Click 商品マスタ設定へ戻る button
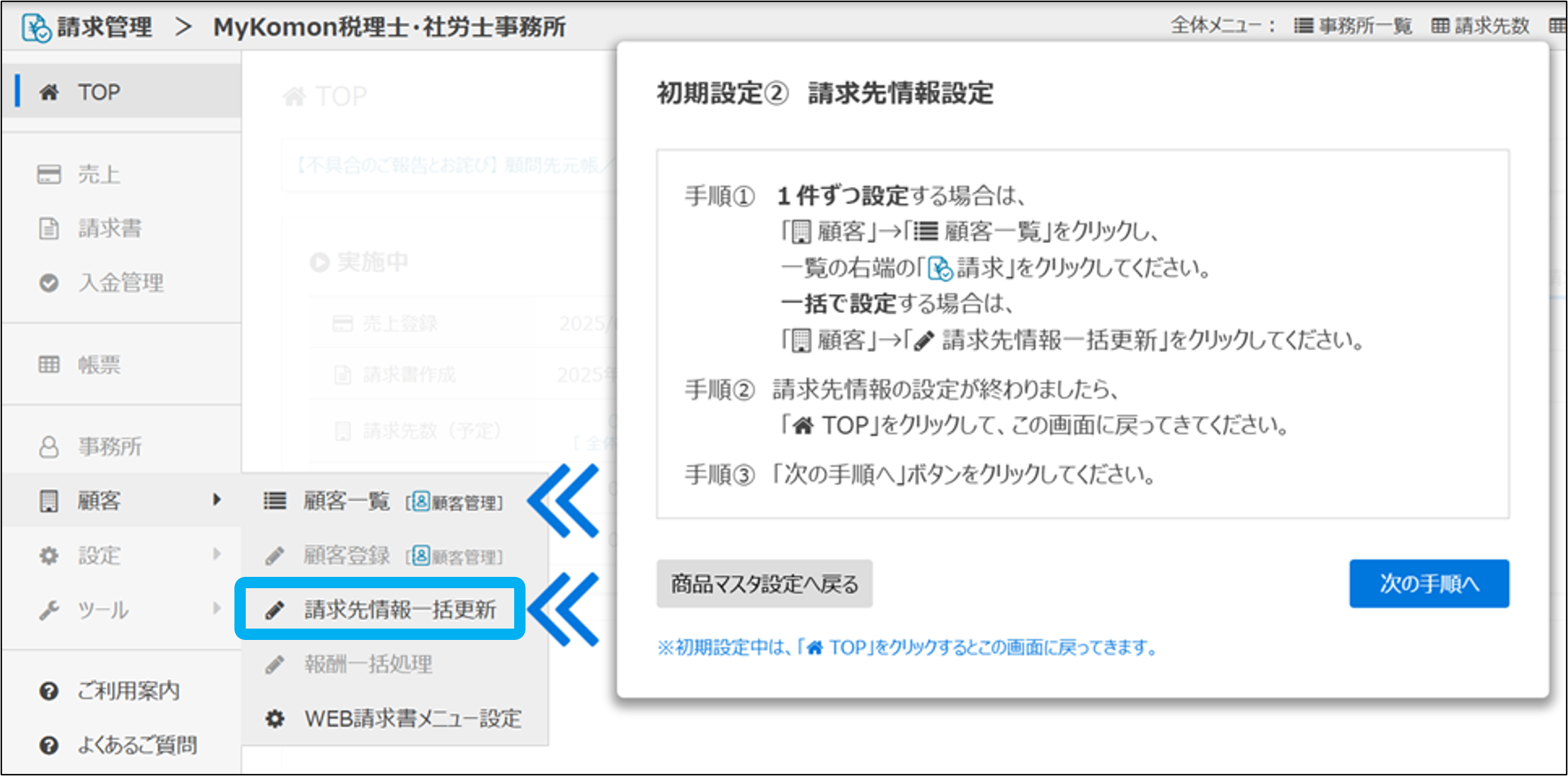 [764, 584]
